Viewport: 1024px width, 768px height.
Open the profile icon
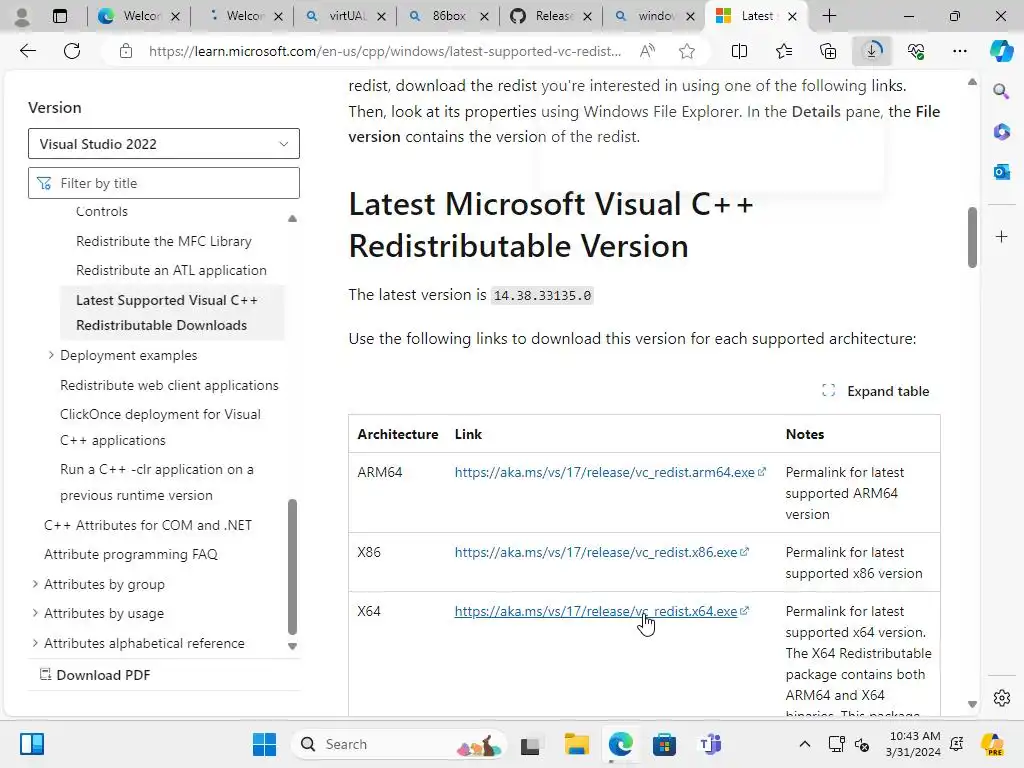22,16
